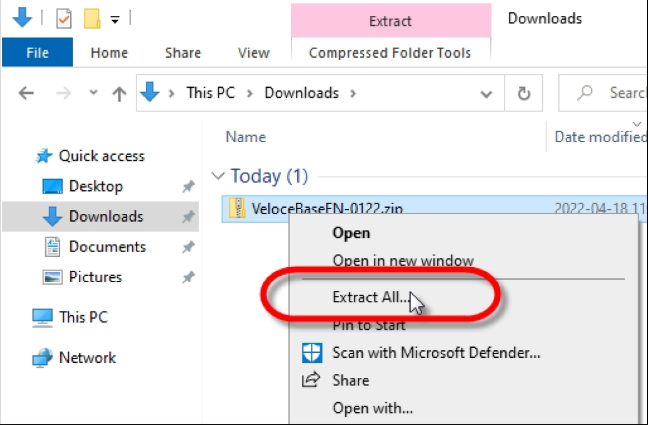Click the Up directory arrow
The height and width of the screenshot is (425, 648).
point(119,93)
